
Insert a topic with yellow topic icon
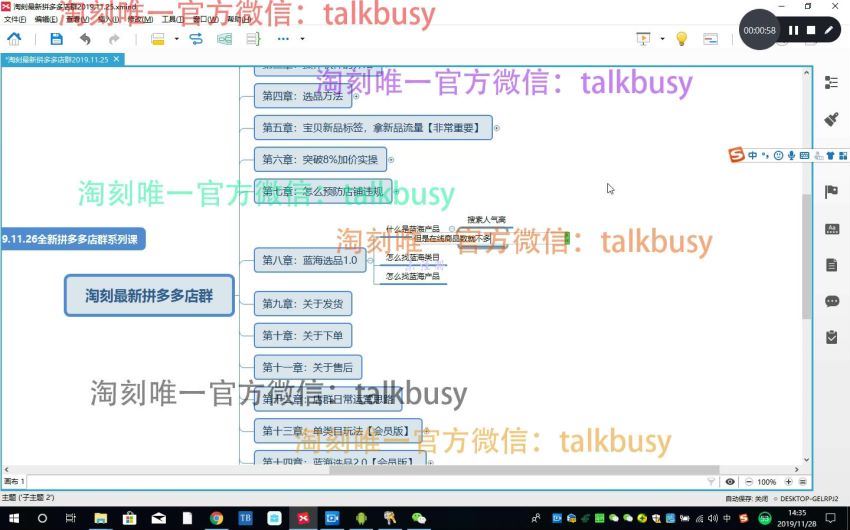pos(158,39)
